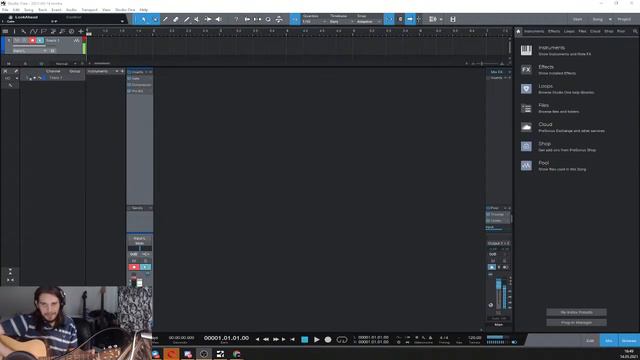
Task: Open the Edit view button
Action: [590, 340]
